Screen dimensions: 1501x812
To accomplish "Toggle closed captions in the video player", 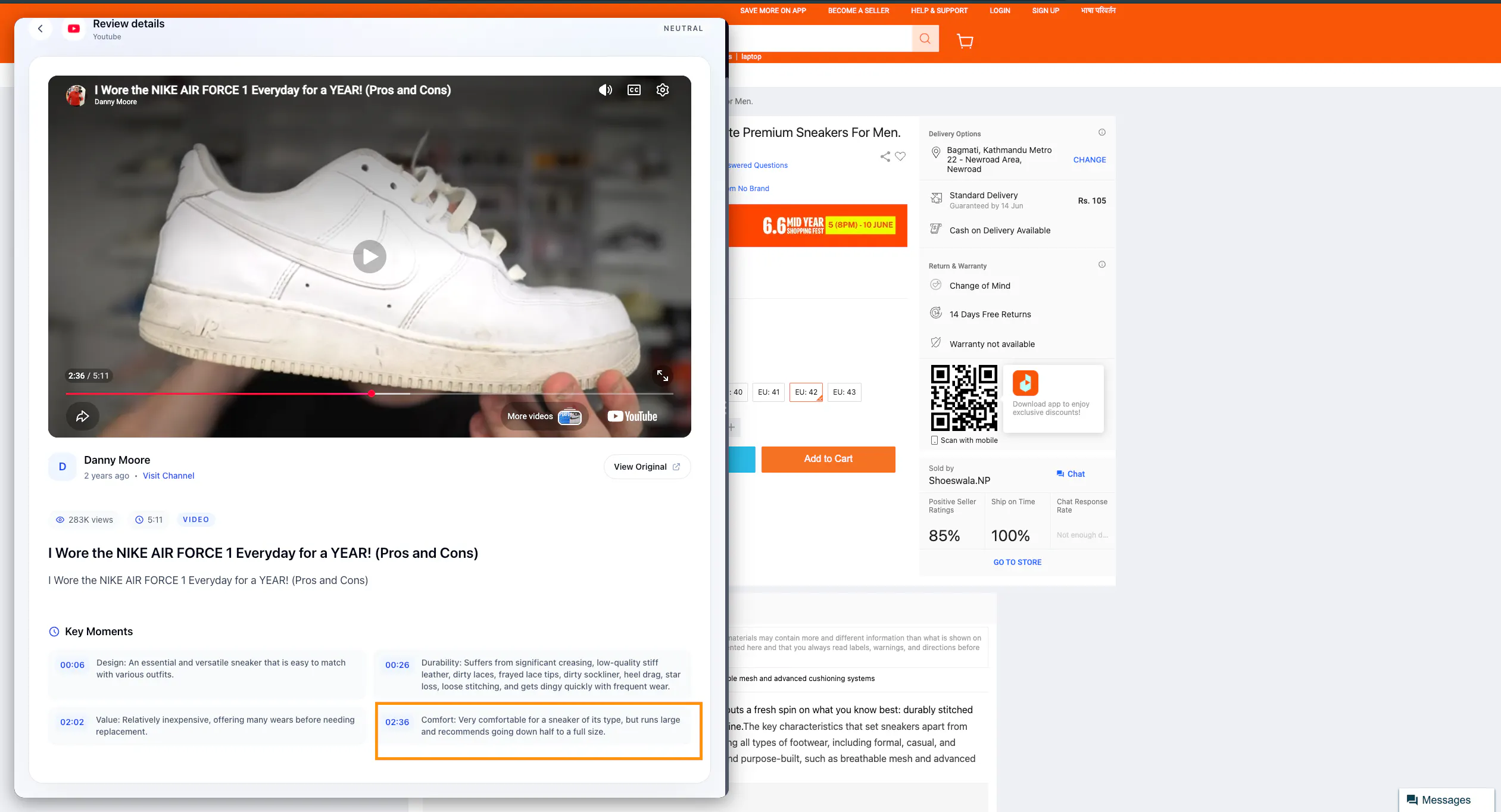I will tap(634, 90).
